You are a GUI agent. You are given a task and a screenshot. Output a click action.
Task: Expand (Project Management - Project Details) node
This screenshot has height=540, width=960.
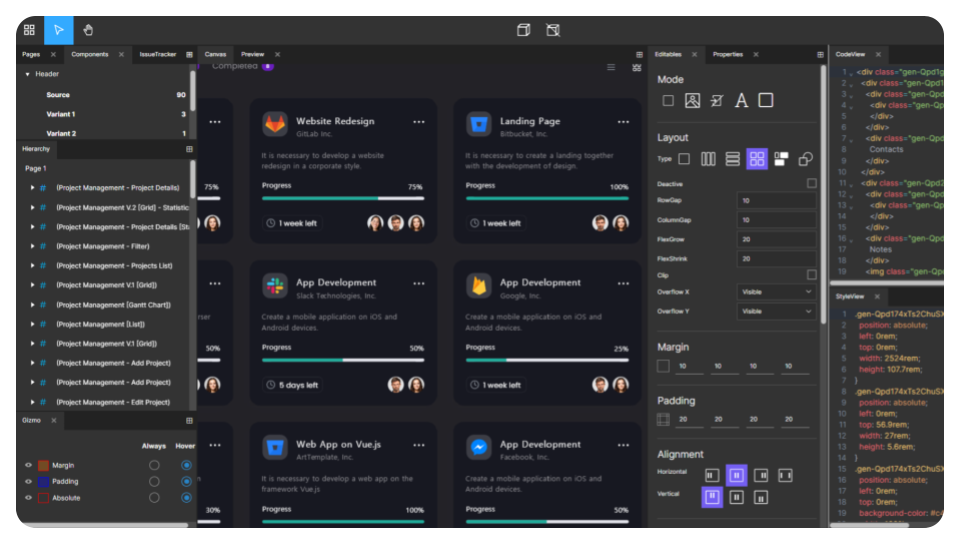click(32, 188)
